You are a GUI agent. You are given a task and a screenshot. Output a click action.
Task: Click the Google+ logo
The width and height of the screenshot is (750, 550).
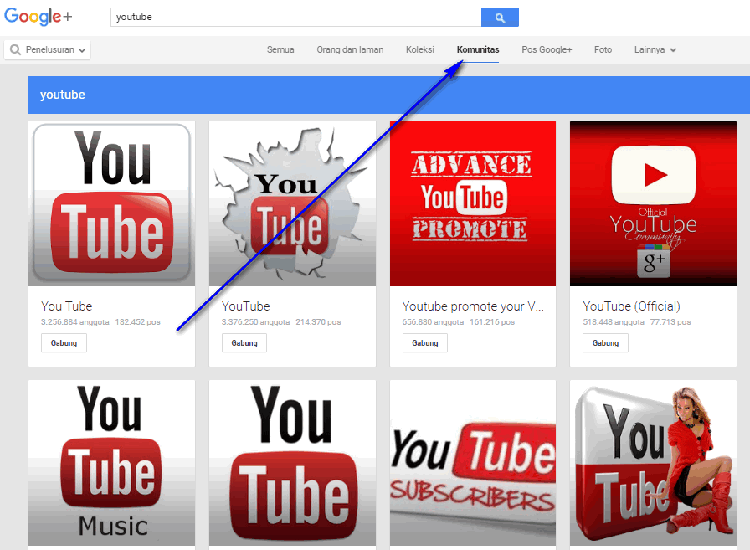click(x=38, y=16)
